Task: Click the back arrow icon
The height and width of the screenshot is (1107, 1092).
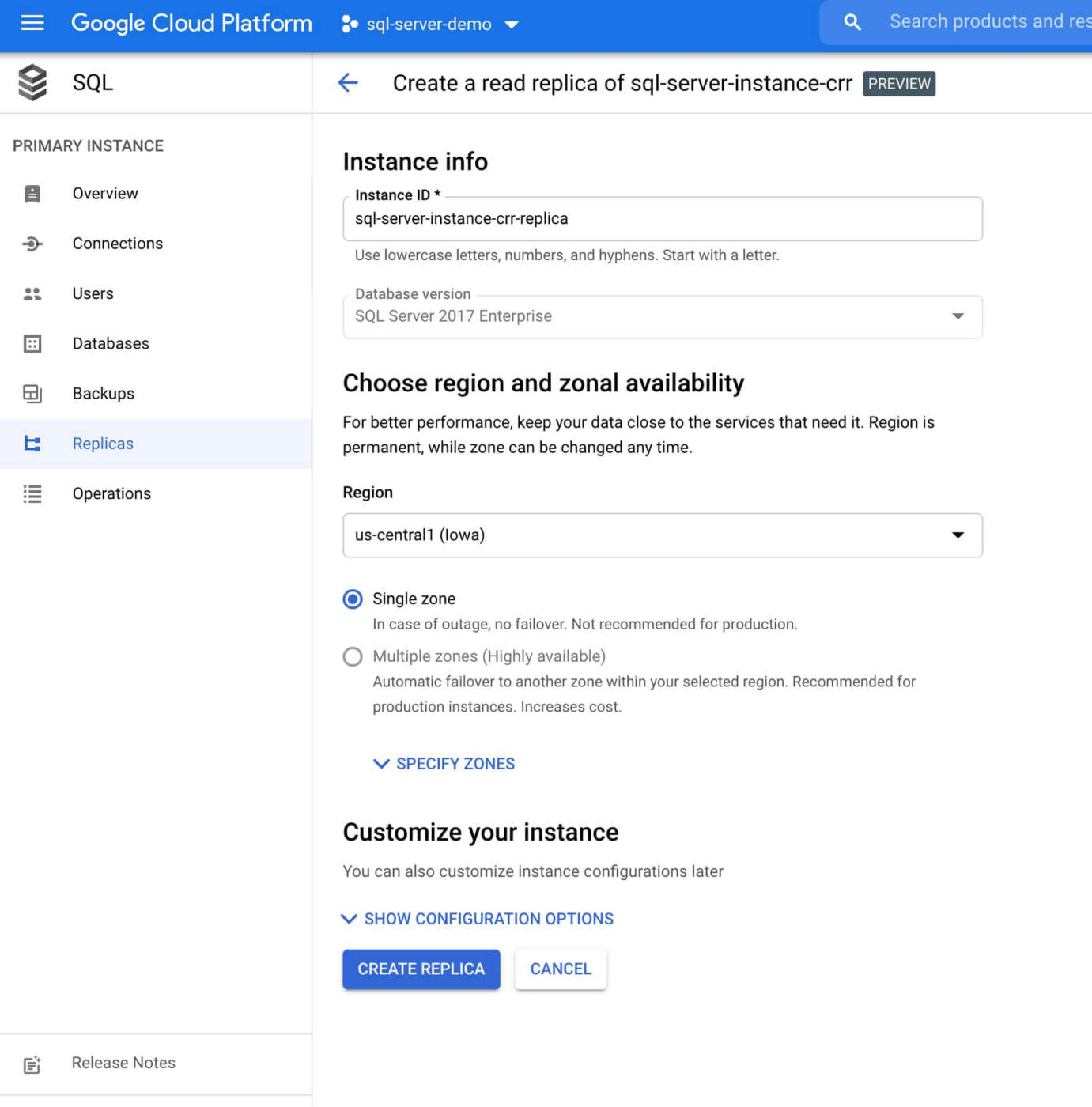Action: click(348, 82)
